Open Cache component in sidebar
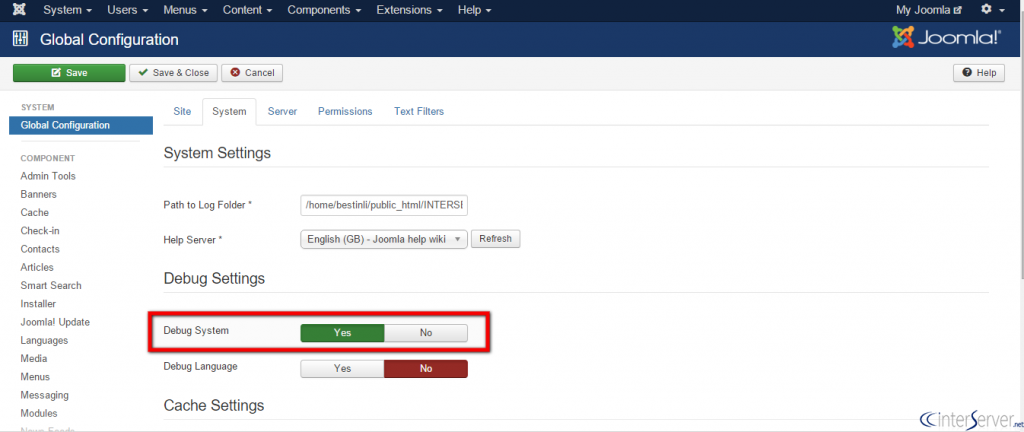 pos(35,213)
